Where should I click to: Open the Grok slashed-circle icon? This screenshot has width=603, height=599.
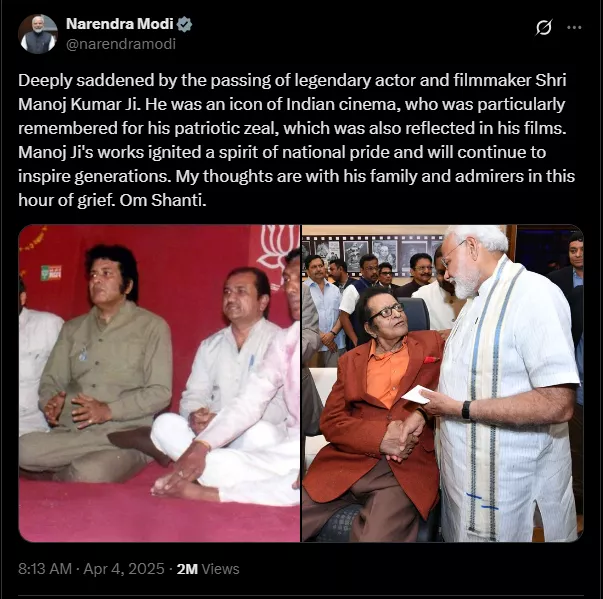pos(544,27)
